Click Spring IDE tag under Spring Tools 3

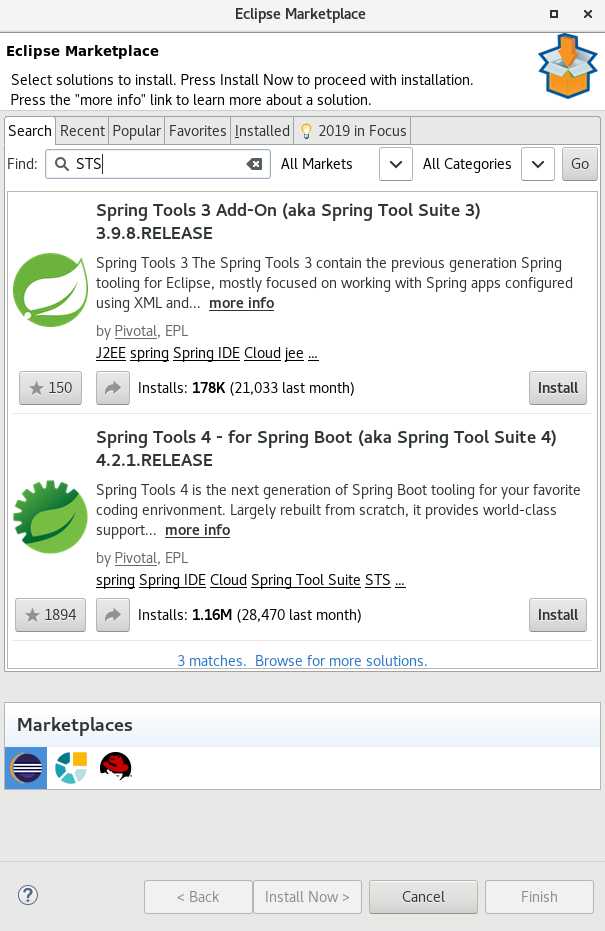click(x=206, y=353)
